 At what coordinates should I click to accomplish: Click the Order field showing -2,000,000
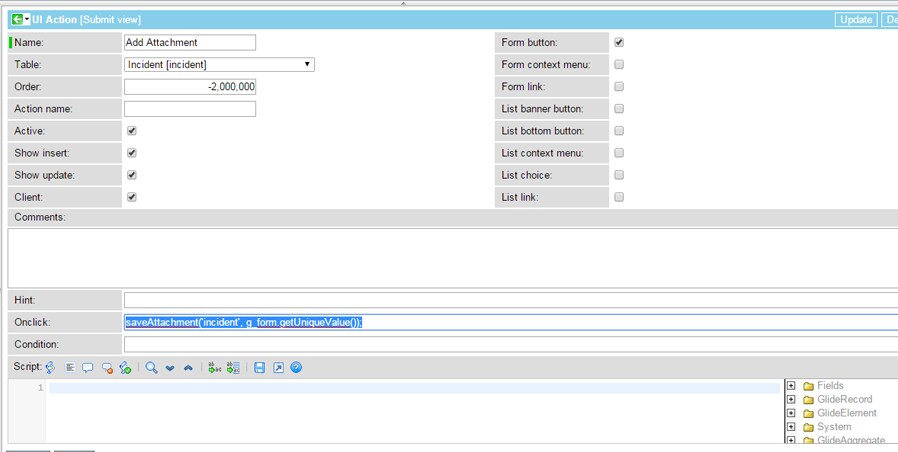(x=190, y=87)
